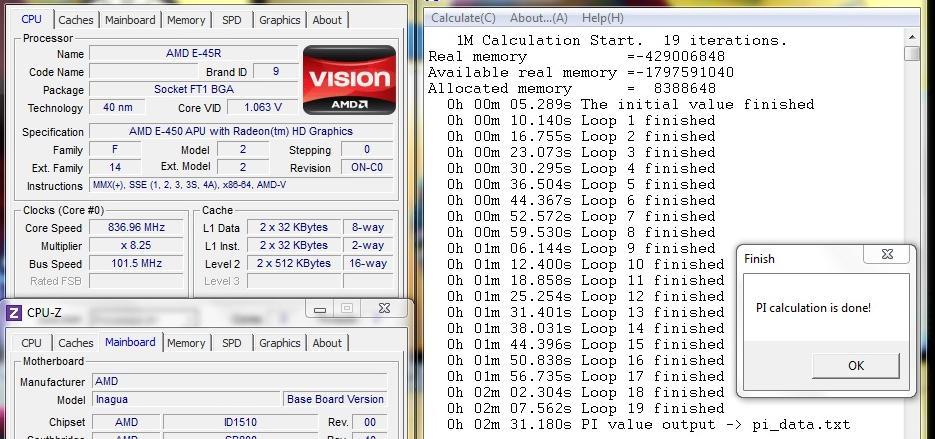The width and height of the screenshot is (935, 439).
Task: Click the Technology value '40 nm'
Action: point(116,107)
